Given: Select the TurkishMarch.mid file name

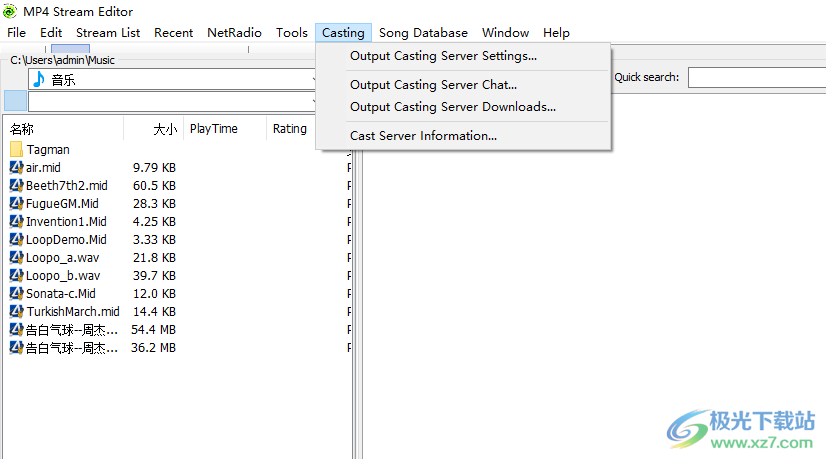Looking at the screenshot, I should pyautogui.click(x=73, y=311).
